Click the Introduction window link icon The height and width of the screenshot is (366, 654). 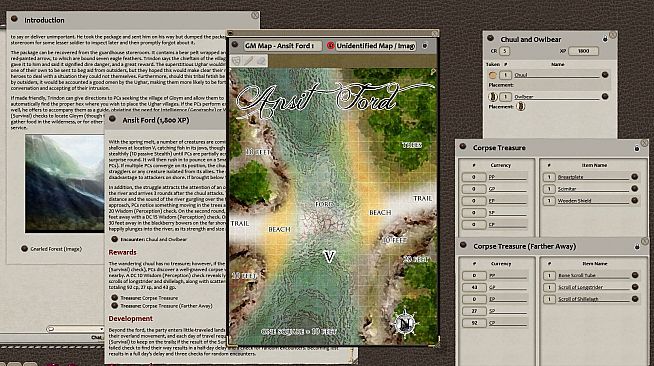click(x=15, y=19)
